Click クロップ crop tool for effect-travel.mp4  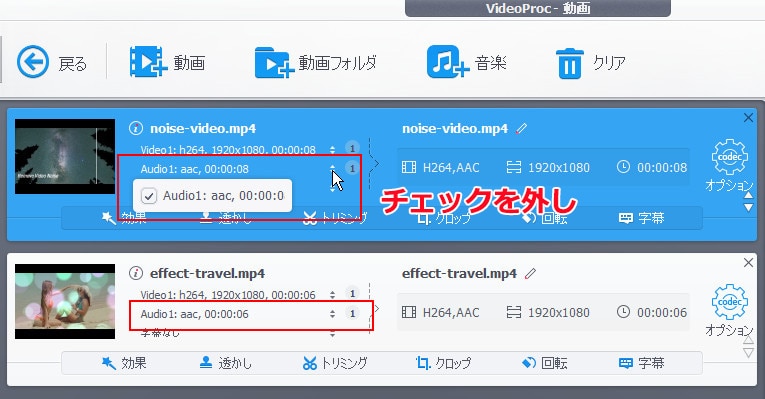pyautogui.click(x=443, y=363)
